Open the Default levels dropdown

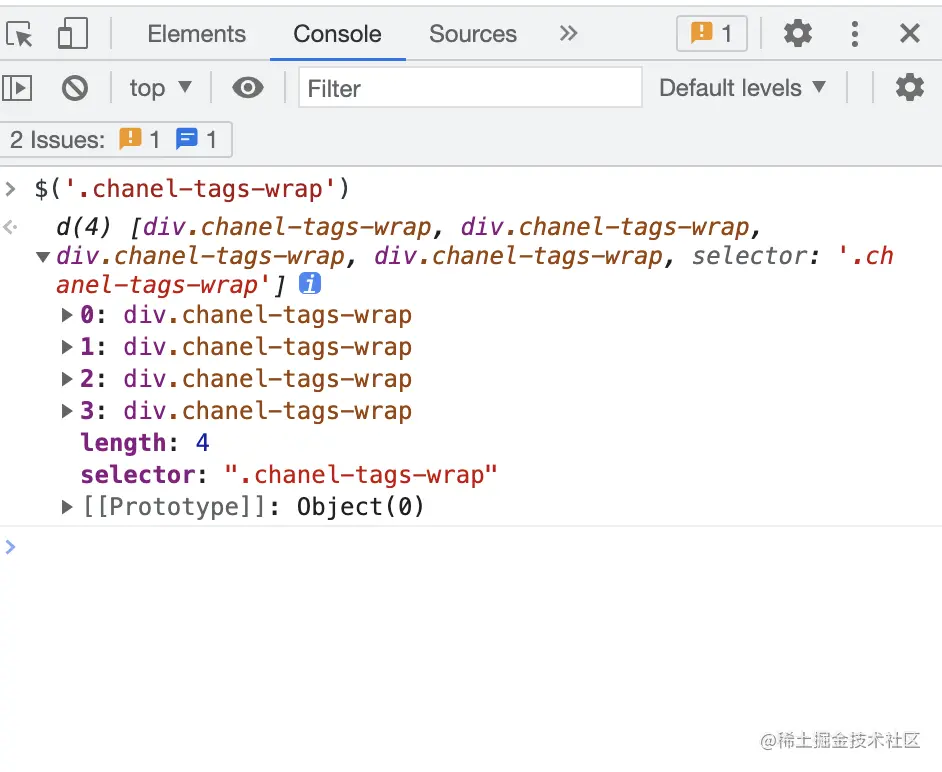[x=742, y=88]
